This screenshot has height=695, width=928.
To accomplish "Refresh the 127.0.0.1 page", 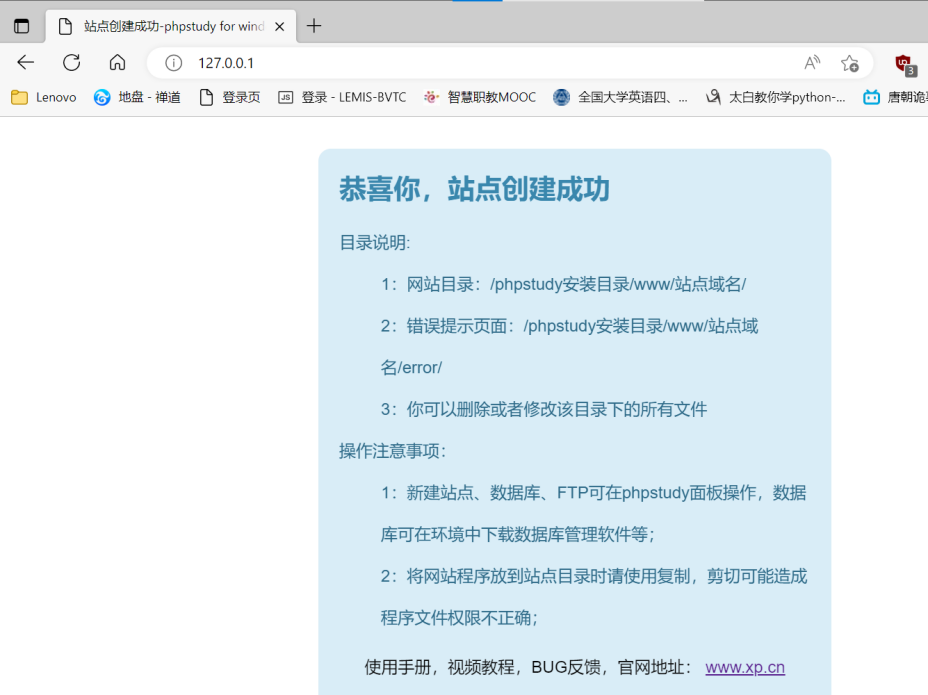I will 71,62.
